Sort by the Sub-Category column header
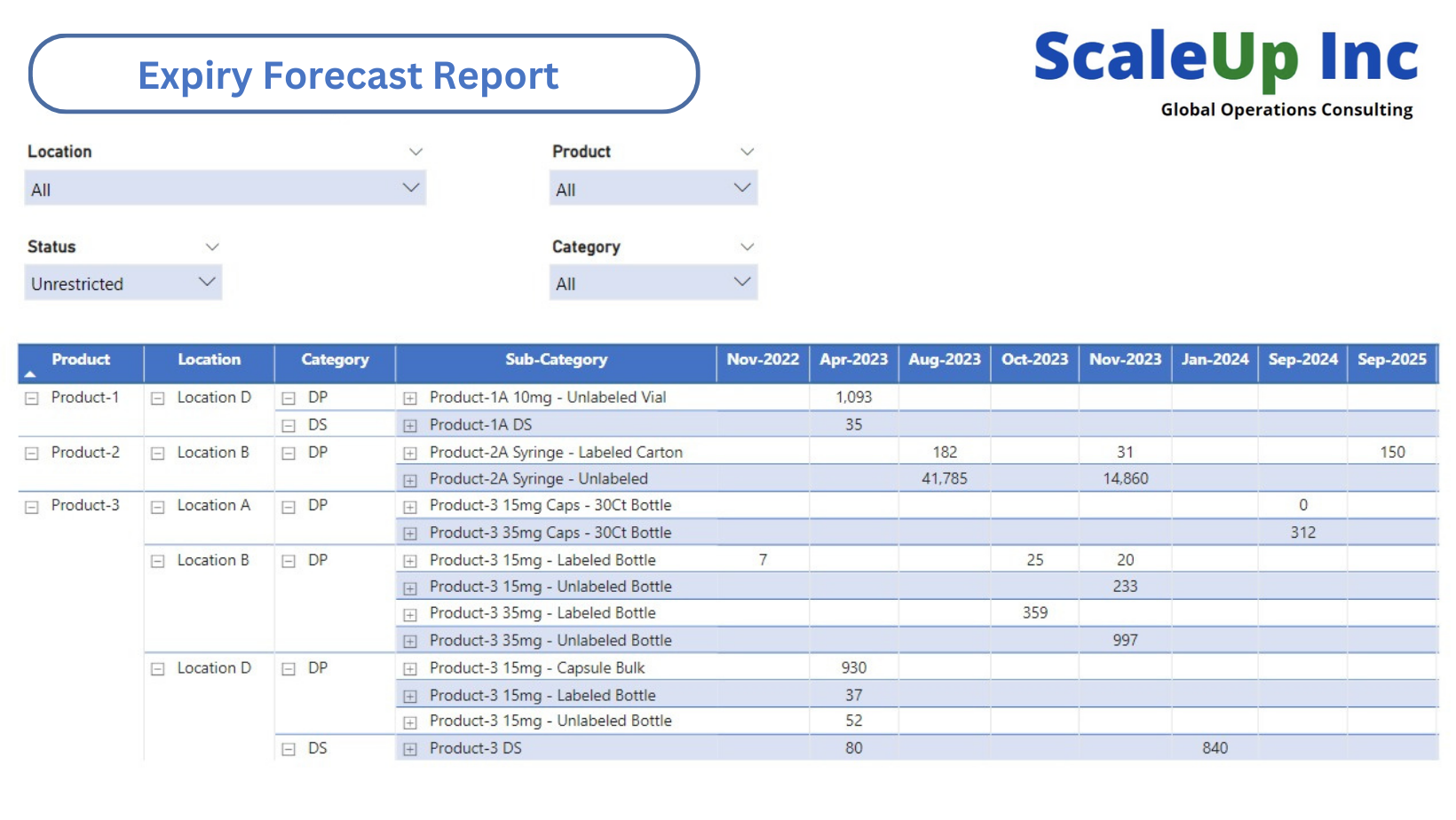The image size is (1456, 820). 557,359
